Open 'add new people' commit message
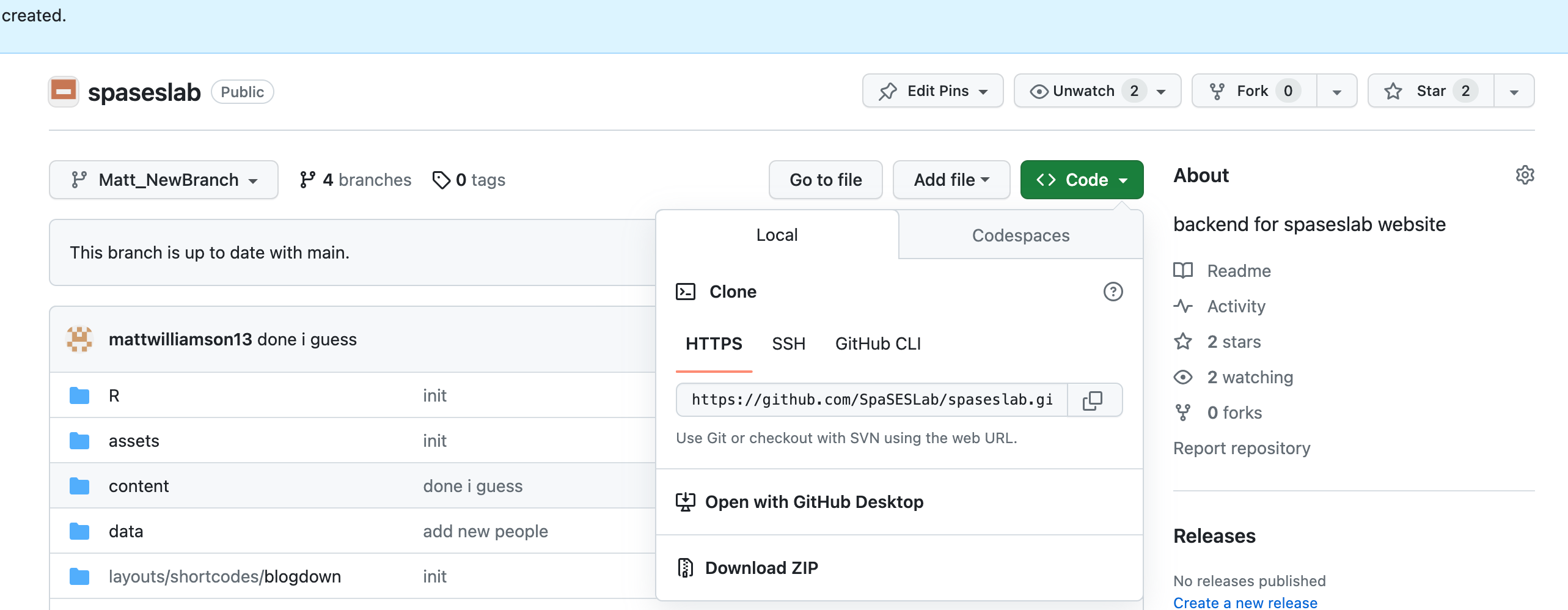The image size is (1568, 610). tap(485, 531)
